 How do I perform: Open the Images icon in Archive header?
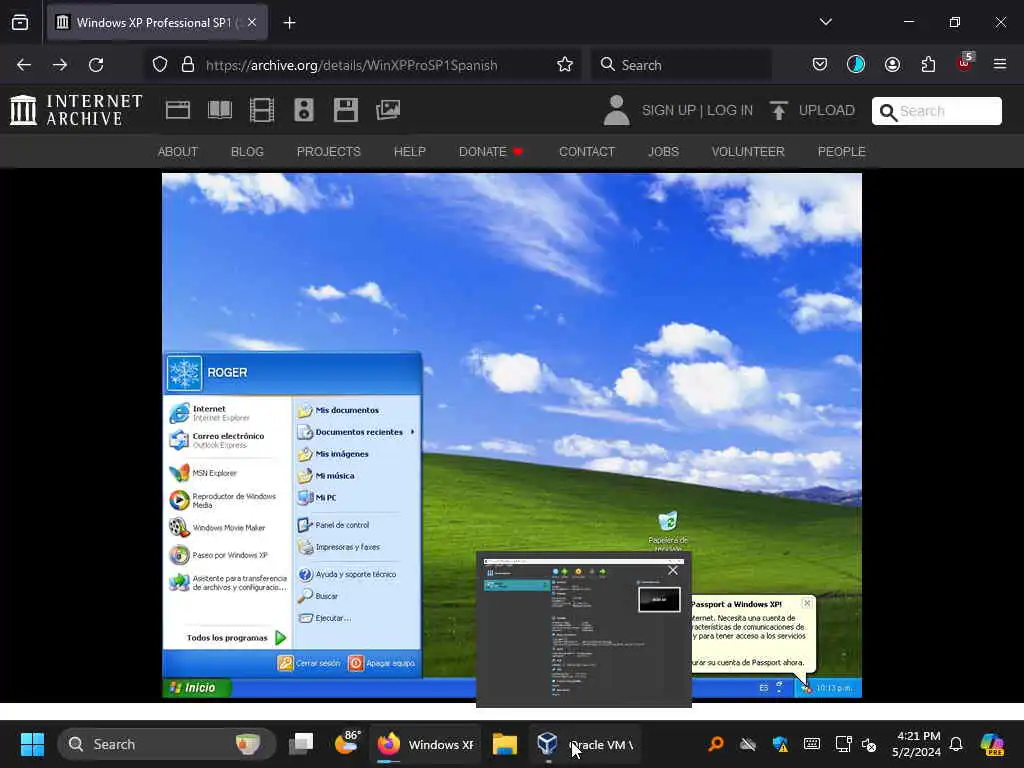(388, 110)
